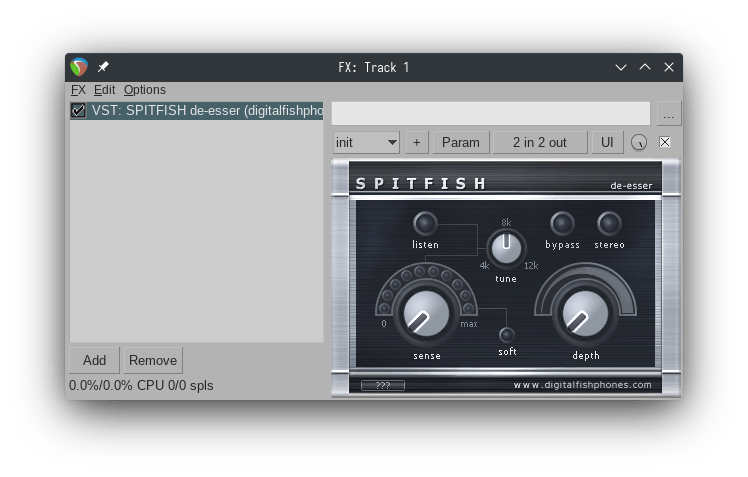Click the Remove FX button
748x477 pixels.
pos(153,360)
